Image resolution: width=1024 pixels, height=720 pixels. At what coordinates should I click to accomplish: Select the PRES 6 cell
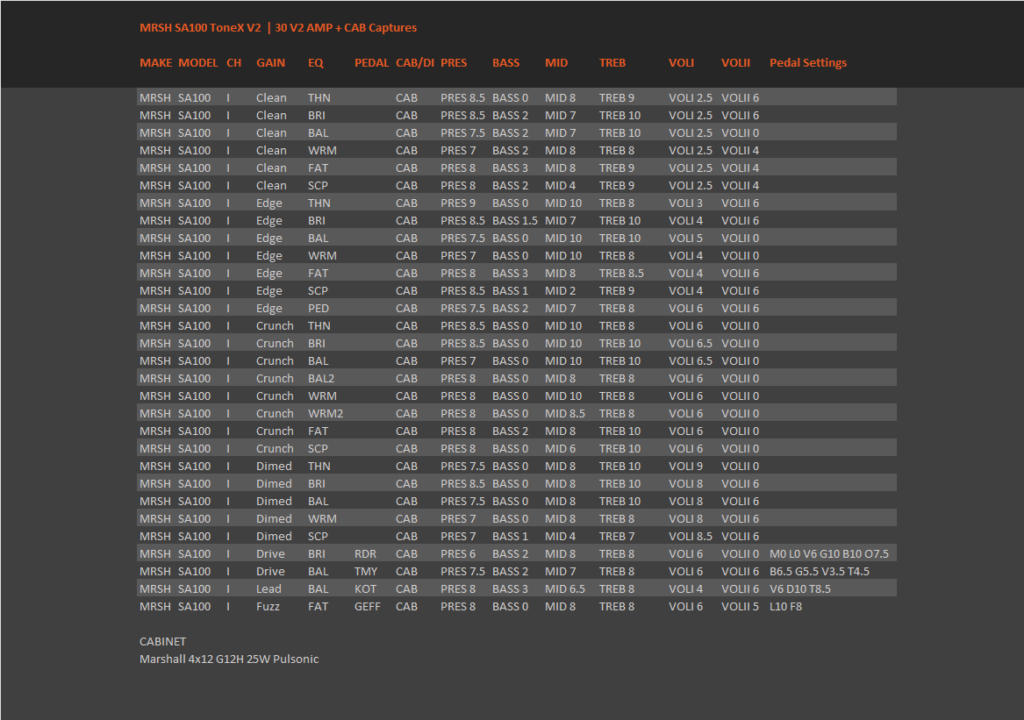coord(458,555)
